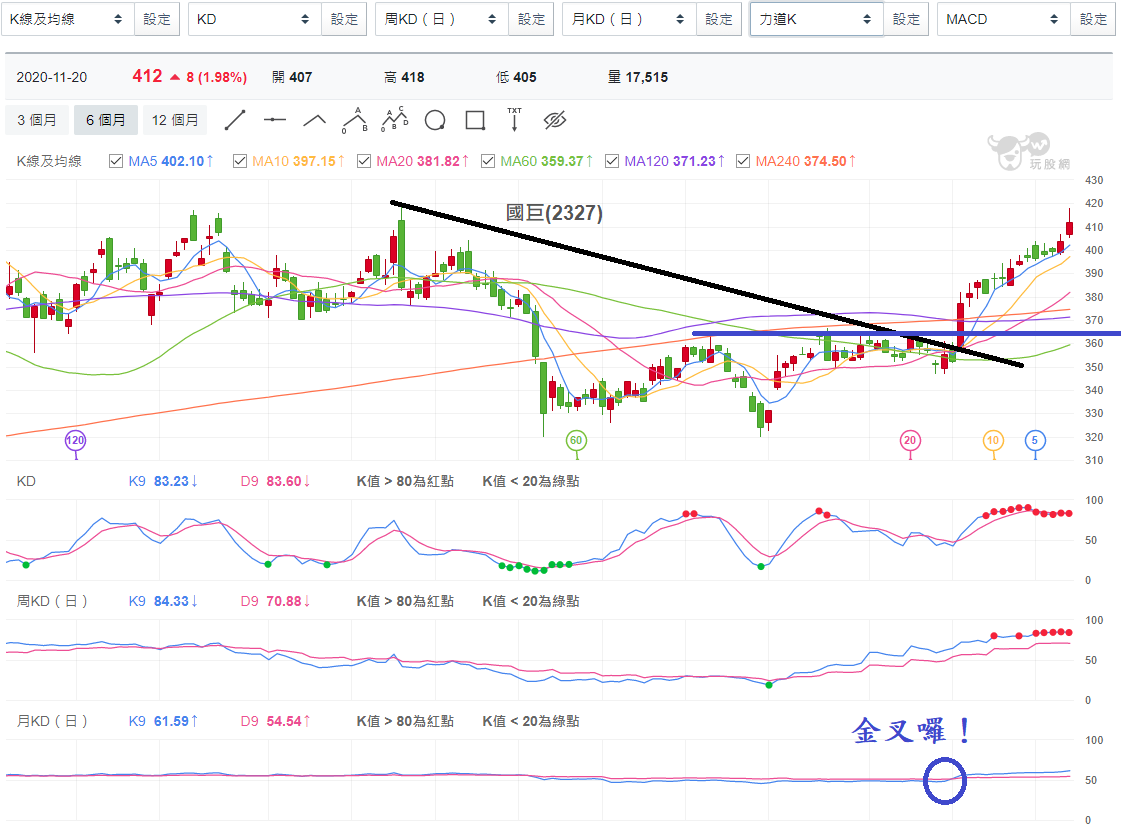Click the MA20 marker on the chart axis
The image size is (1121, 826).
[909, 441]
